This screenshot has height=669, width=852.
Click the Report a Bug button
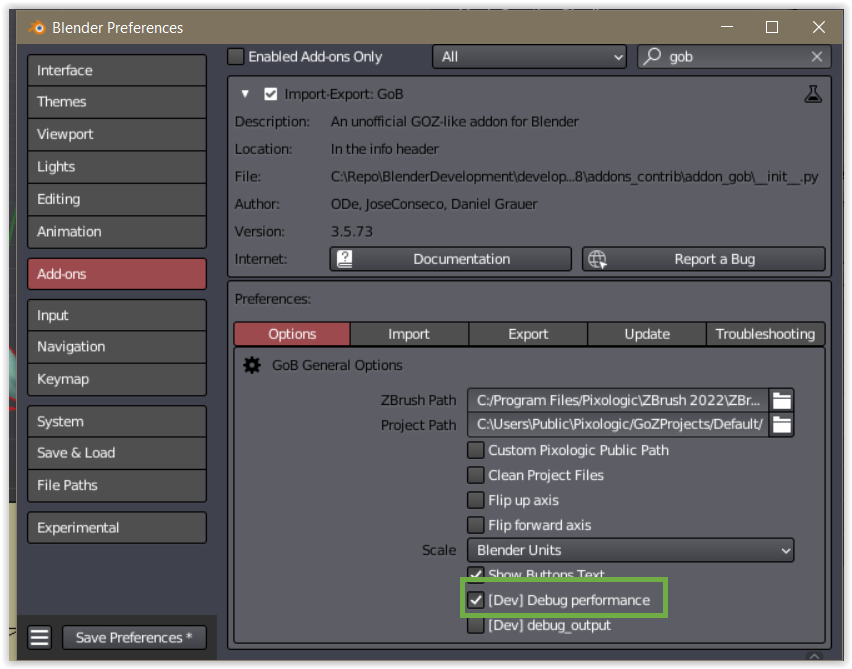pos(704,259)
